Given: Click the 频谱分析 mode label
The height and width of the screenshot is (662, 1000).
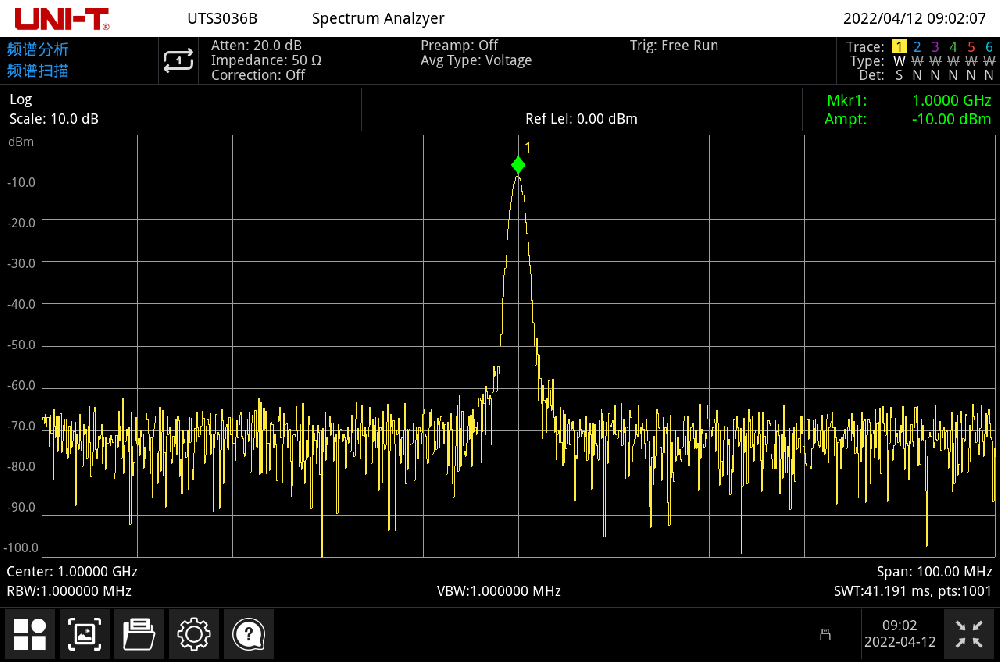Looking at the screenshot, I should (38, 49).
